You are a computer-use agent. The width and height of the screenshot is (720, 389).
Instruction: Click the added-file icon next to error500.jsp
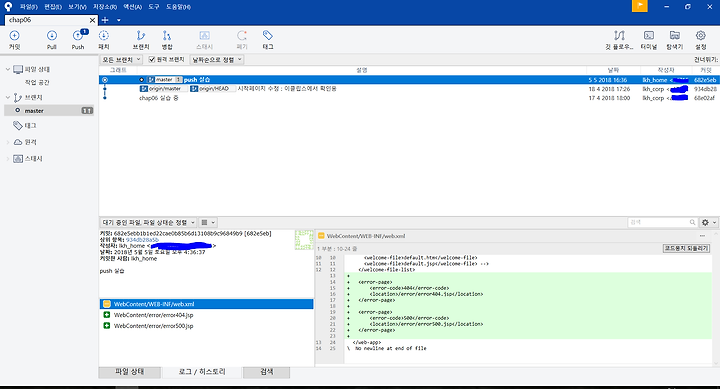(x=107, y=326)
